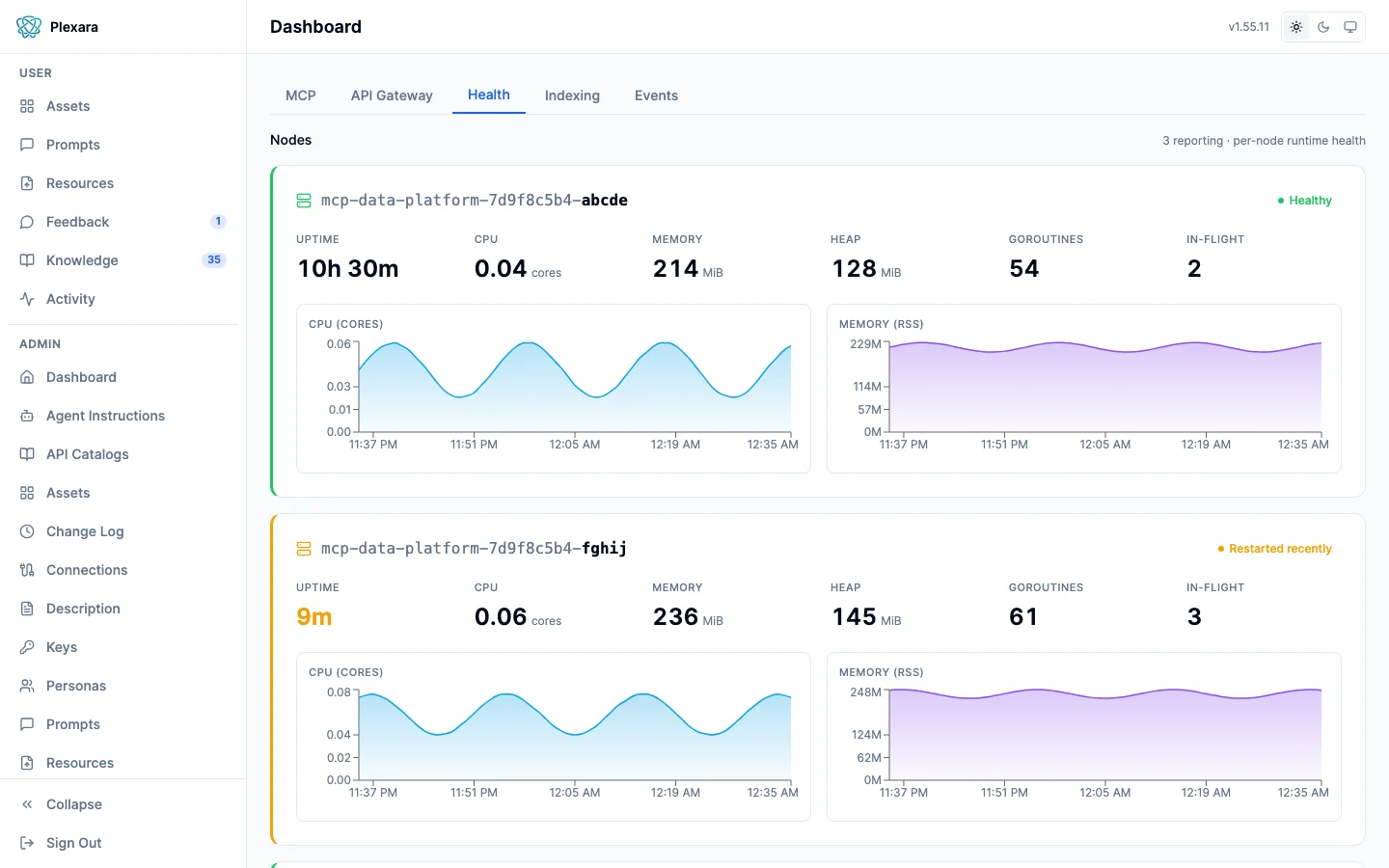Screen dimensions: 1389x868
Task: Click the Knowledge book icon
Action: pos(27,260)
